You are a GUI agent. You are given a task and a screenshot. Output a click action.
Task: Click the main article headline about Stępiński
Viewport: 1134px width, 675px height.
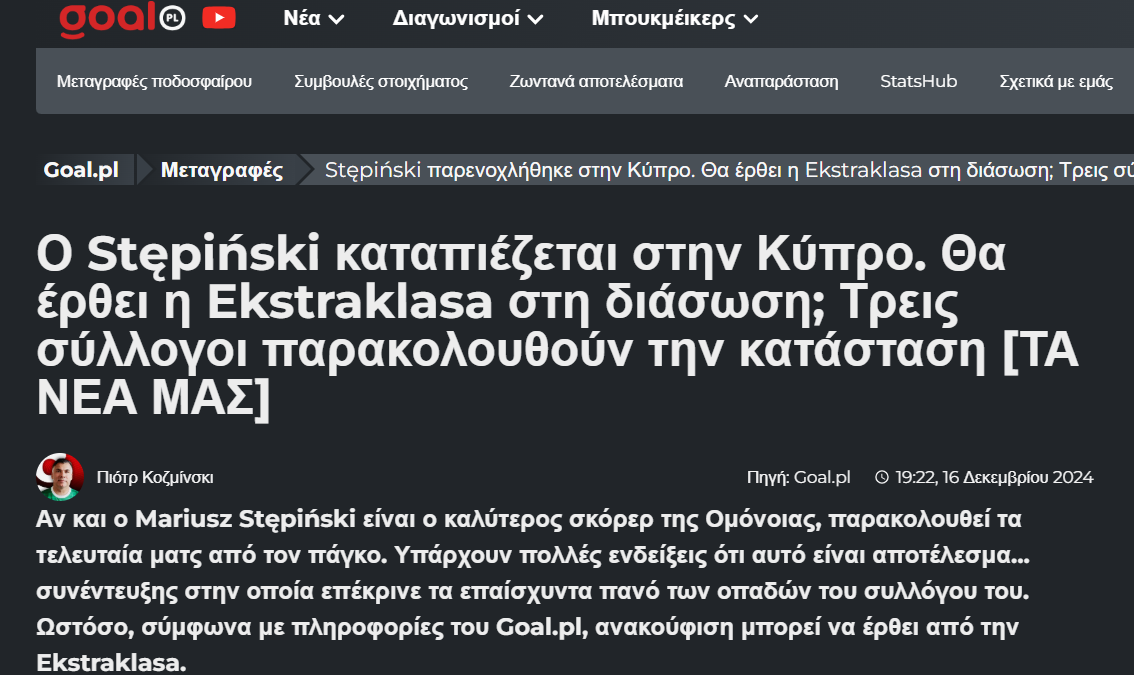pyautogui.click(x=557, y=326)
